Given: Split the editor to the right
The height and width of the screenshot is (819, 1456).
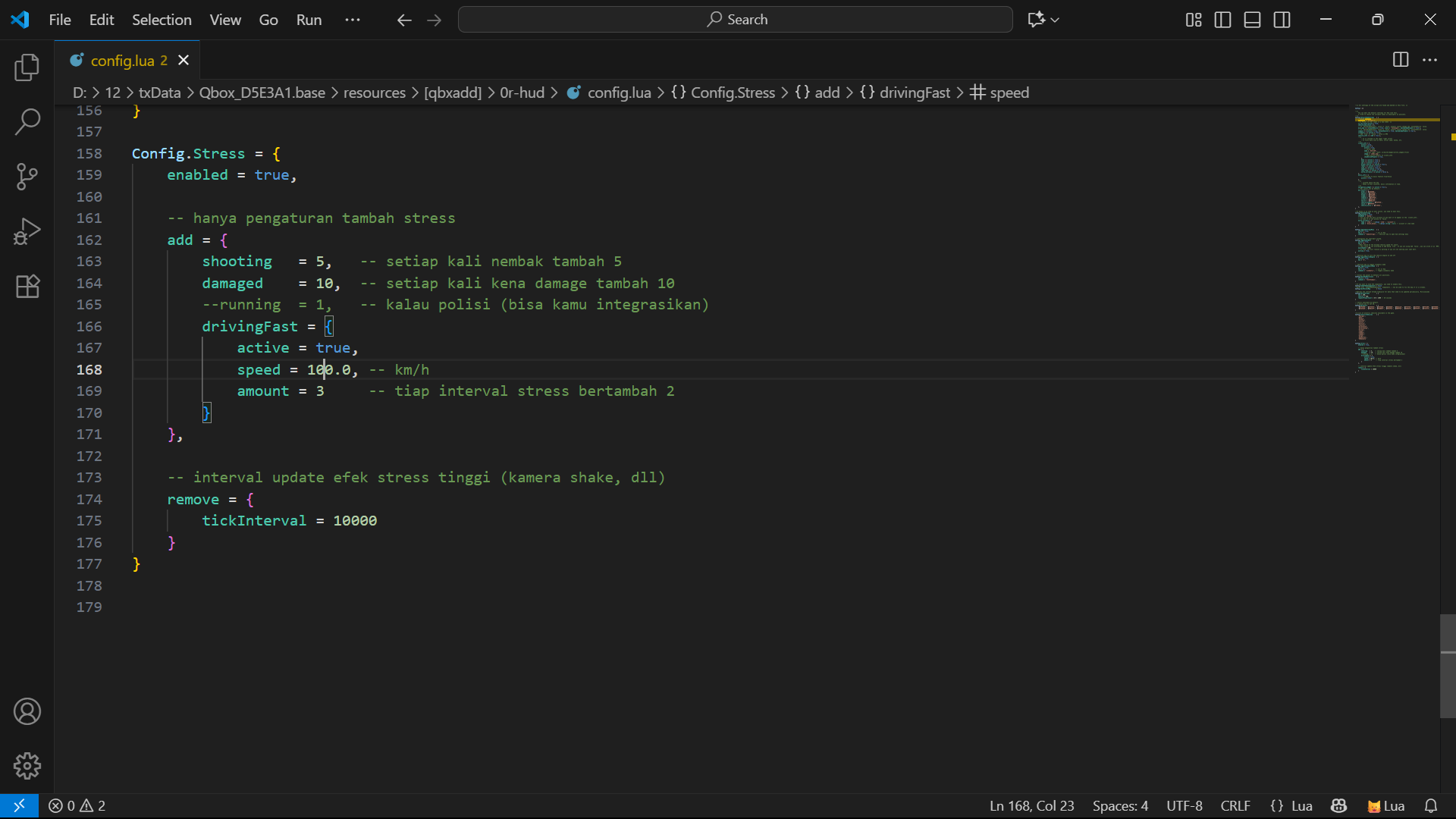Looking at the screenshot, I should pyautogui.click(x=1401, y=60).
